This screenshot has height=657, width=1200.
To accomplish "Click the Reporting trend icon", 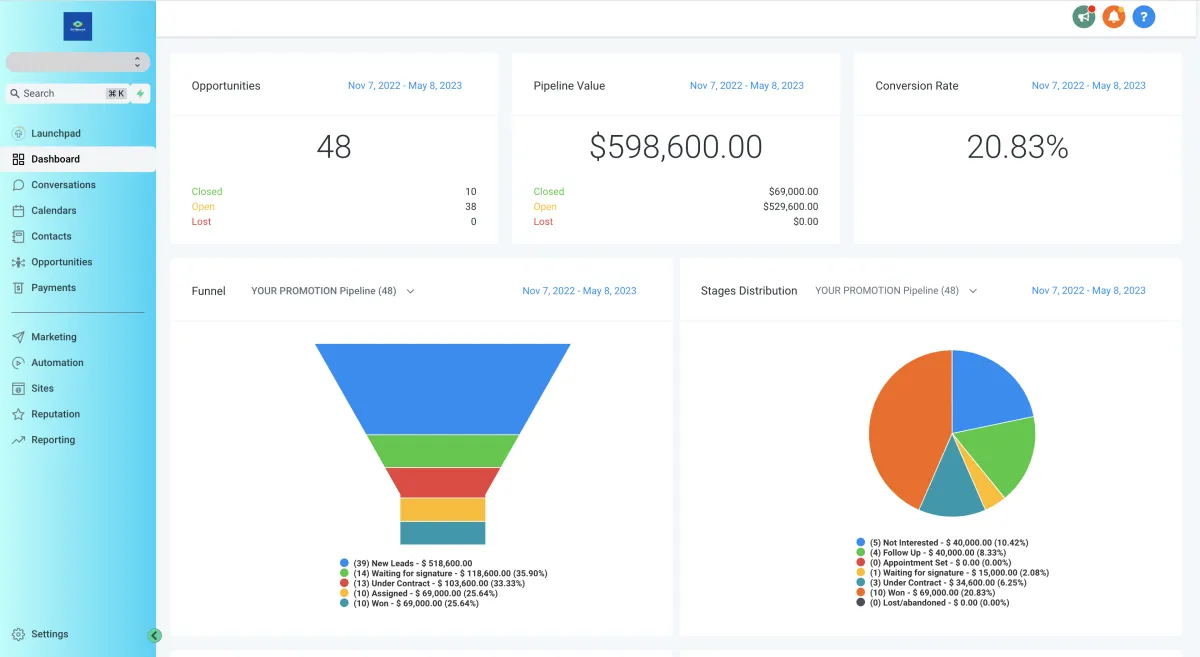I will (18, 440).
